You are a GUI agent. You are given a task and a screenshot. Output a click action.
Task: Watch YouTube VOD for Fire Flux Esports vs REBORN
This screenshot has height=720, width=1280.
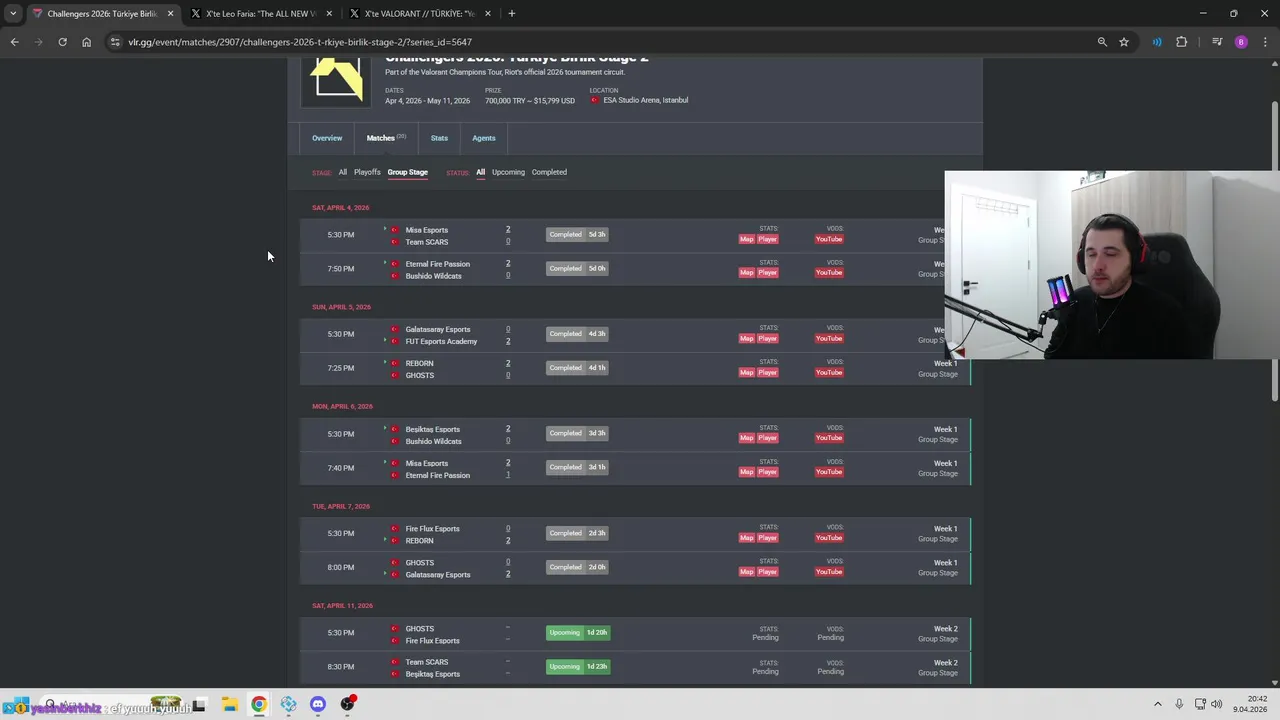(829, 538)
